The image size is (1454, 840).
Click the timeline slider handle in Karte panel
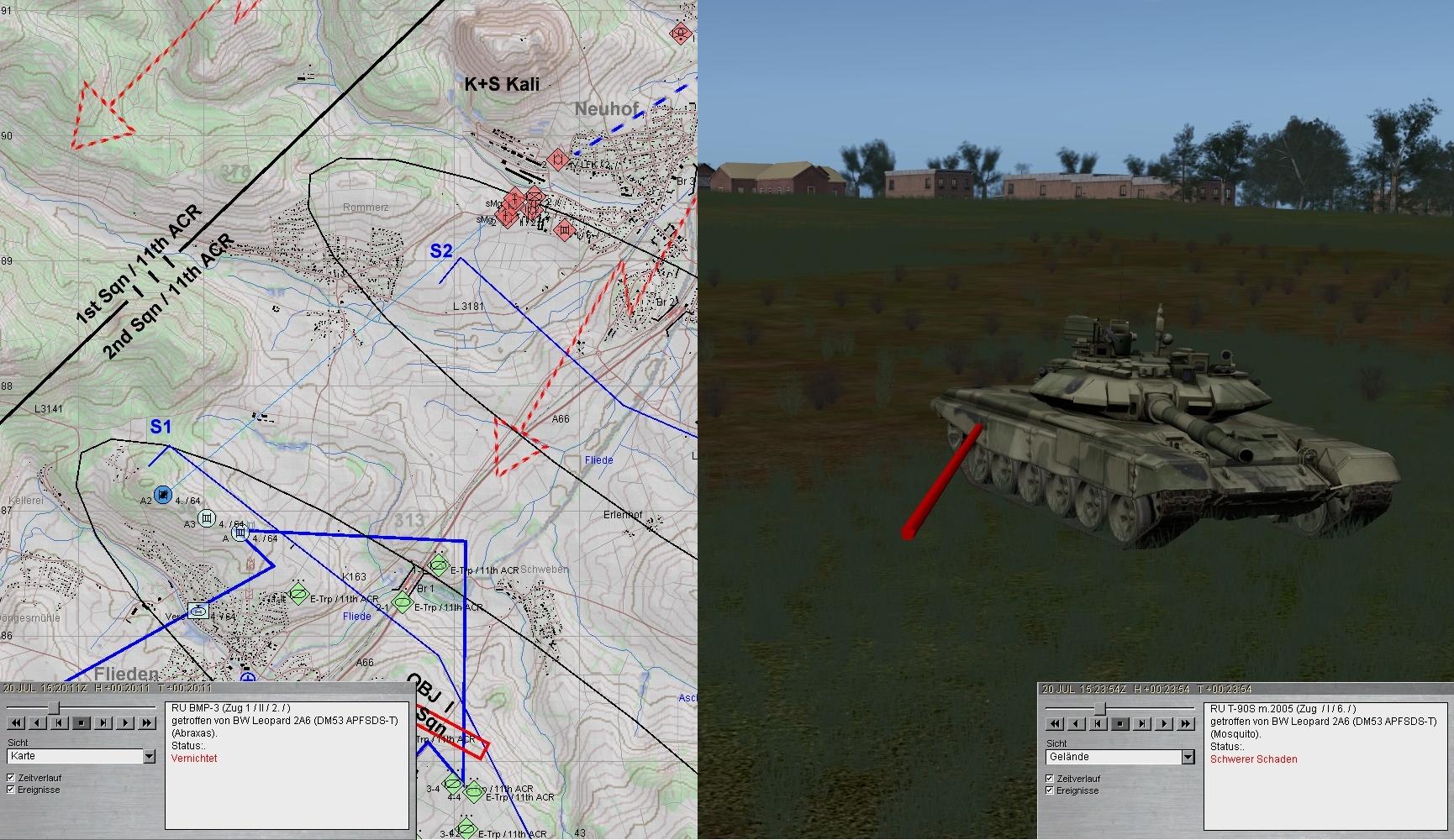53,707
